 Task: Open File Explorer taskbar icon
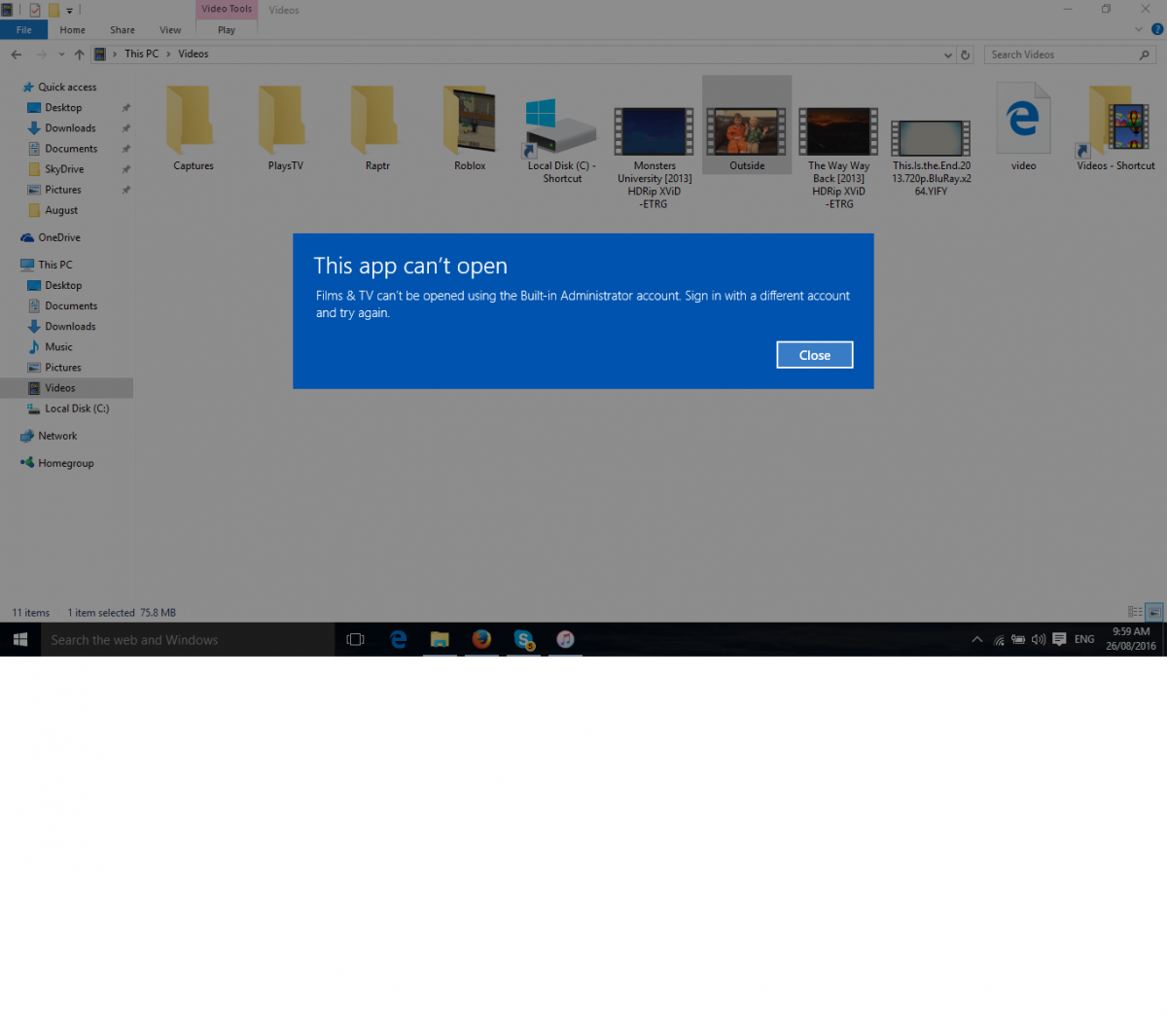point(440,639)
